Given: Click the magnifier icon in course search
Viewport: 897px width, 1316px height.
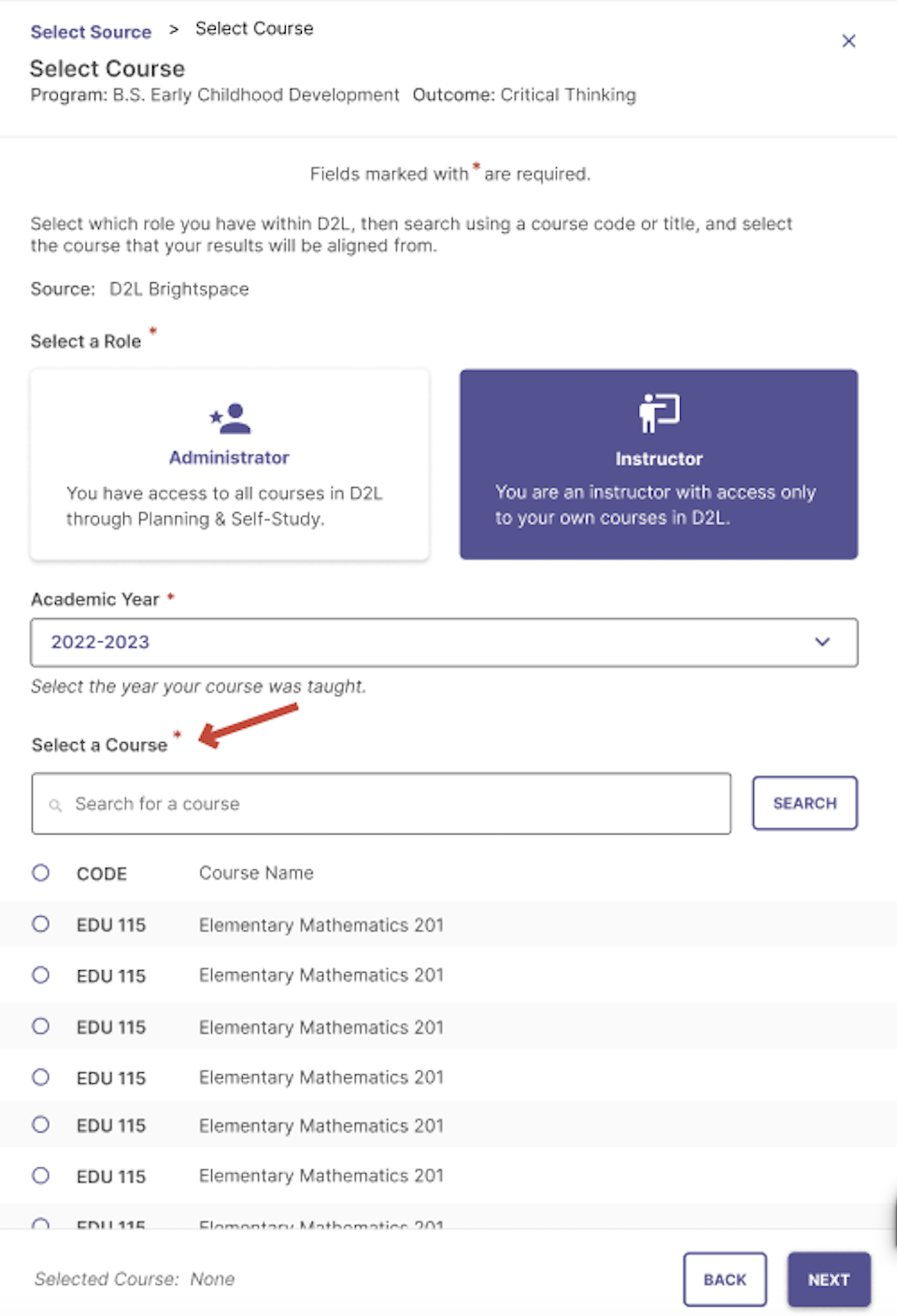Looking at the screenshot, I should (56, 805).
